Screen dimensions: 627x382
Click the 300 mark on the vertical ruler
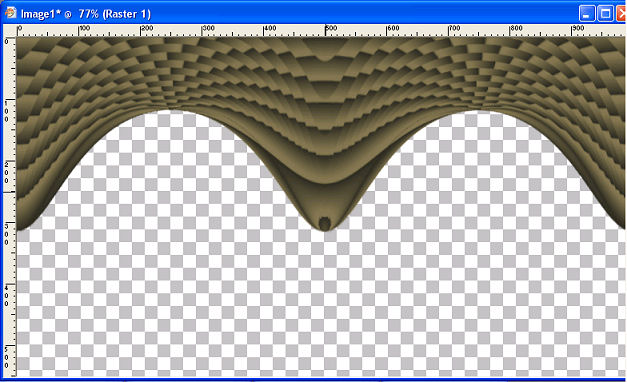6,234
